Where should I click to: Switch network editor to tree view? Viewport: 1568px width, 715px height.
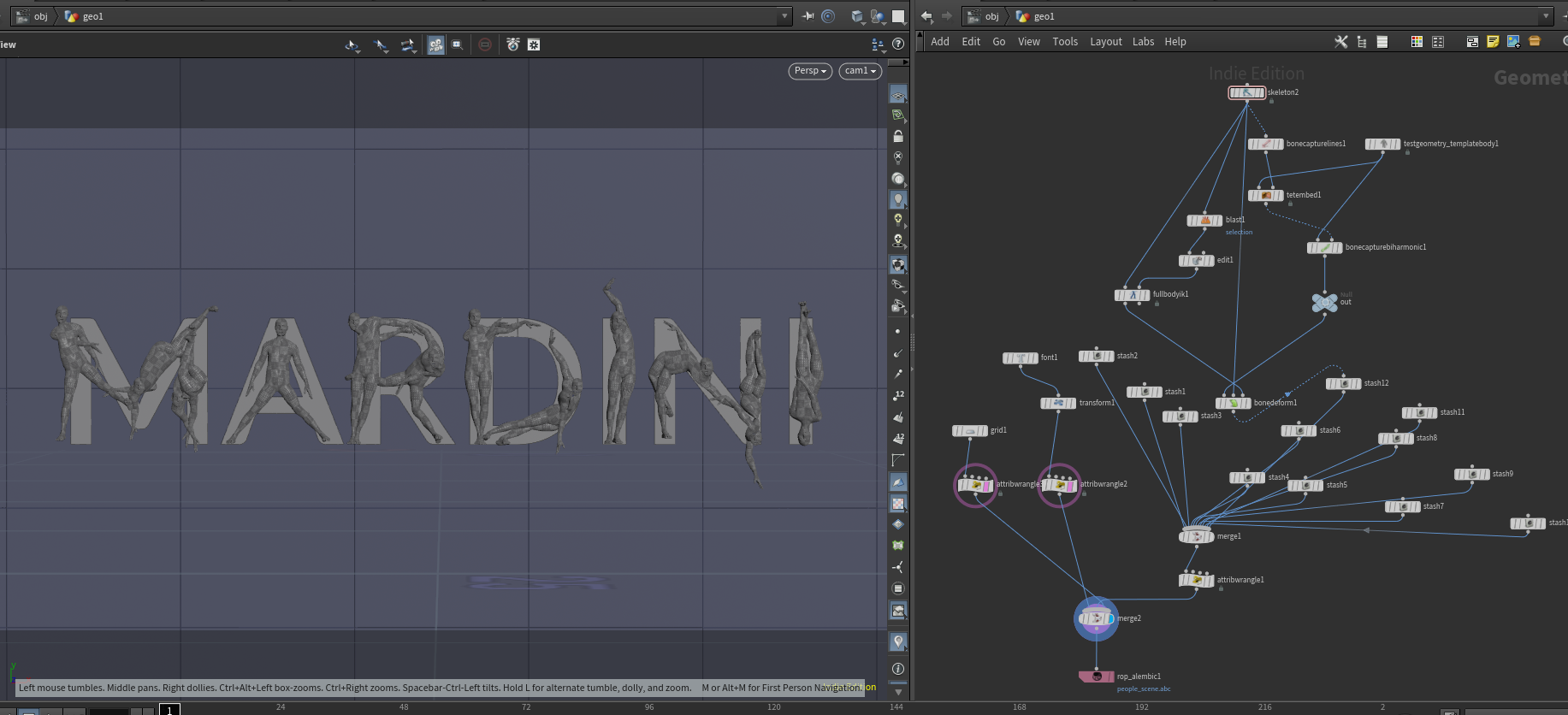click(x=1361, y=41)
